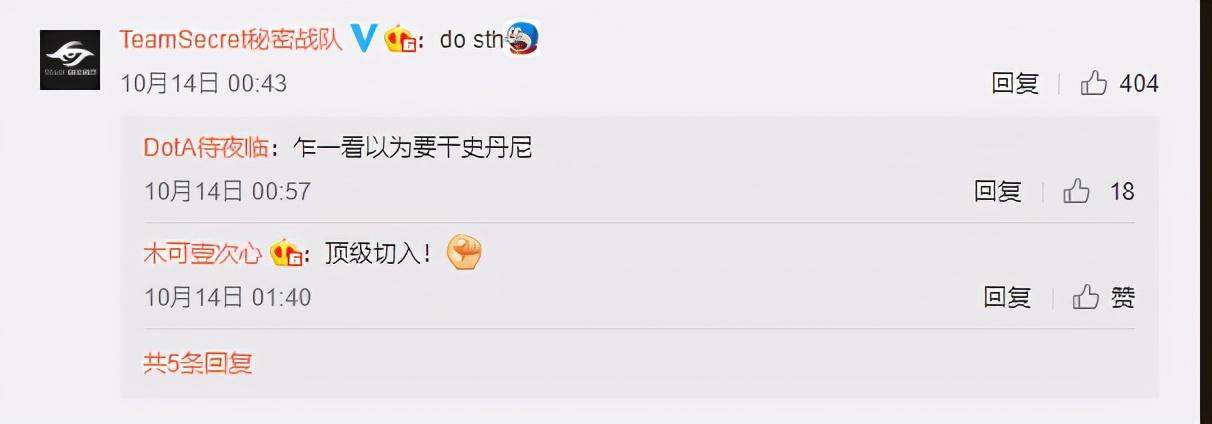
Task: Reply to the DotA待夜临 comment
Action: pyautogui.click(x=998, y=191)
